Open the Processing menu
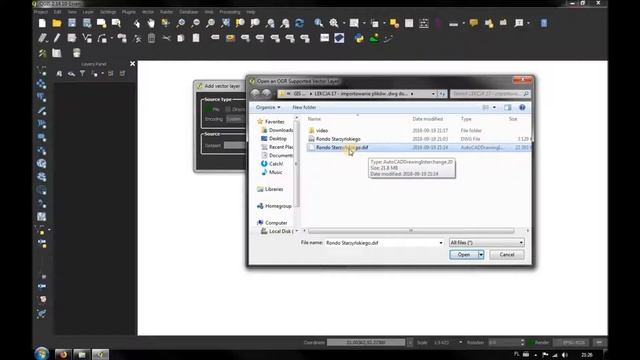Screen dimensions: 640x360 point(230,12)
